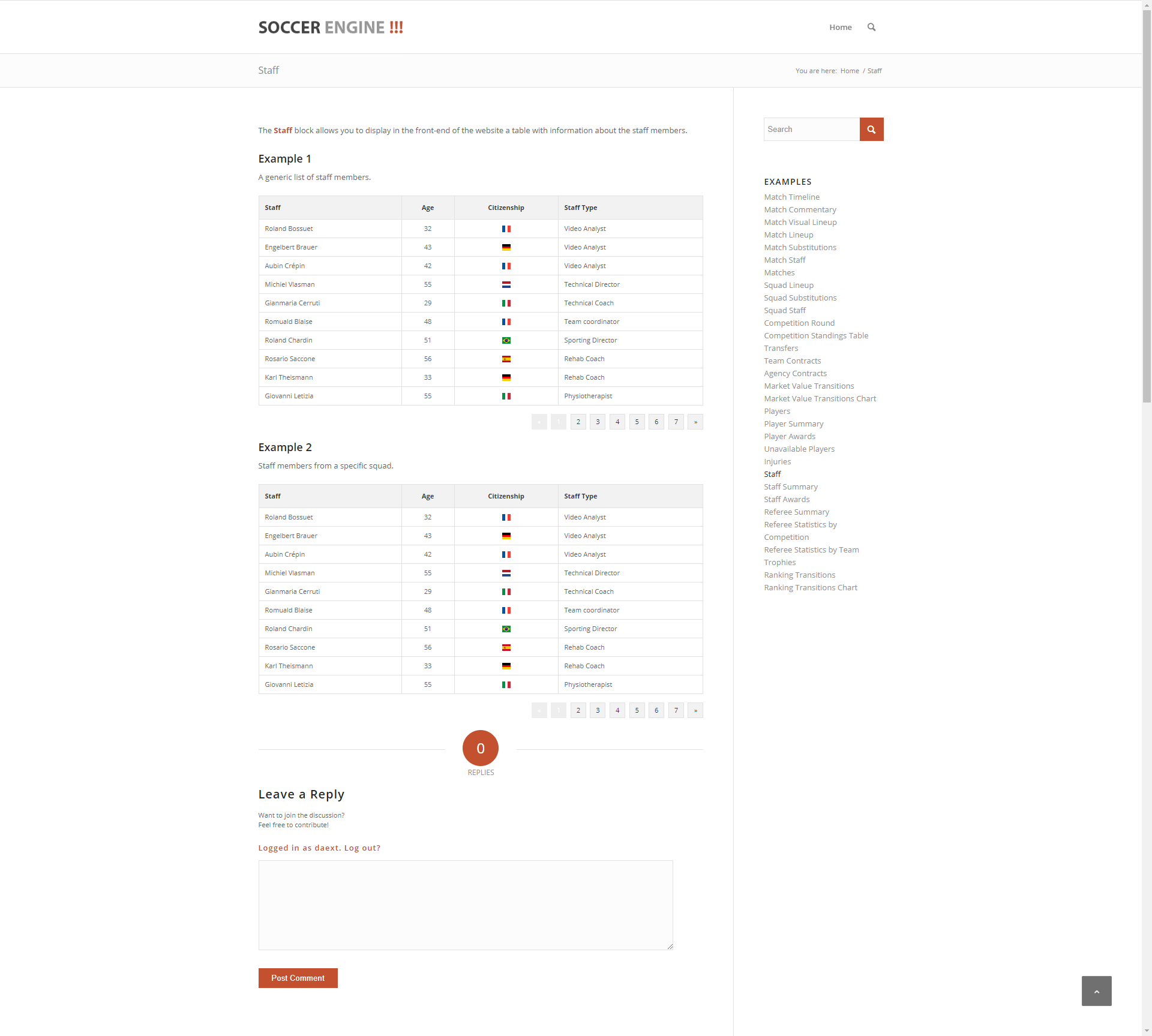Click in the comment reply textarea
This screenshot has height=1036, width=1152.
click(x=465, y=905)
